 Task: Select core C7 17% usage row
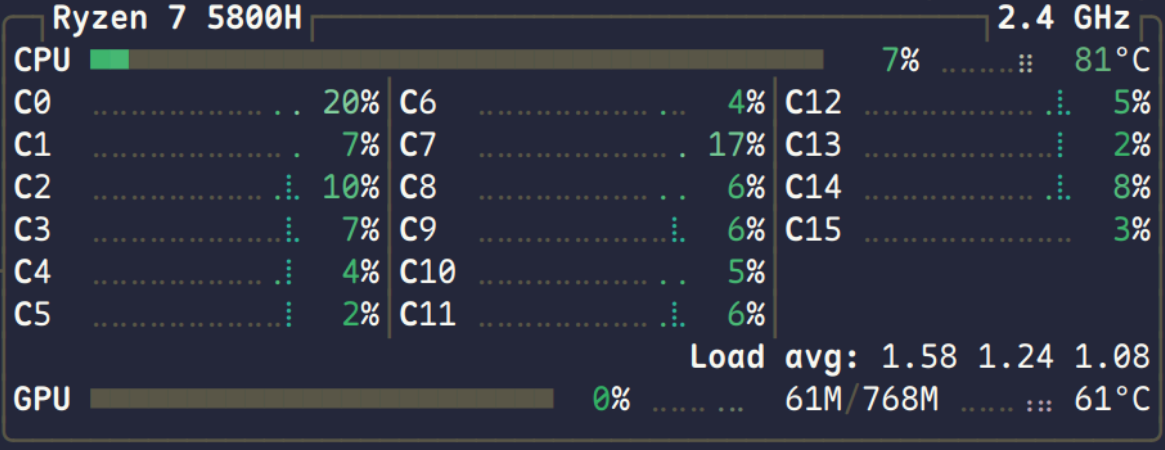pos(582,145)
